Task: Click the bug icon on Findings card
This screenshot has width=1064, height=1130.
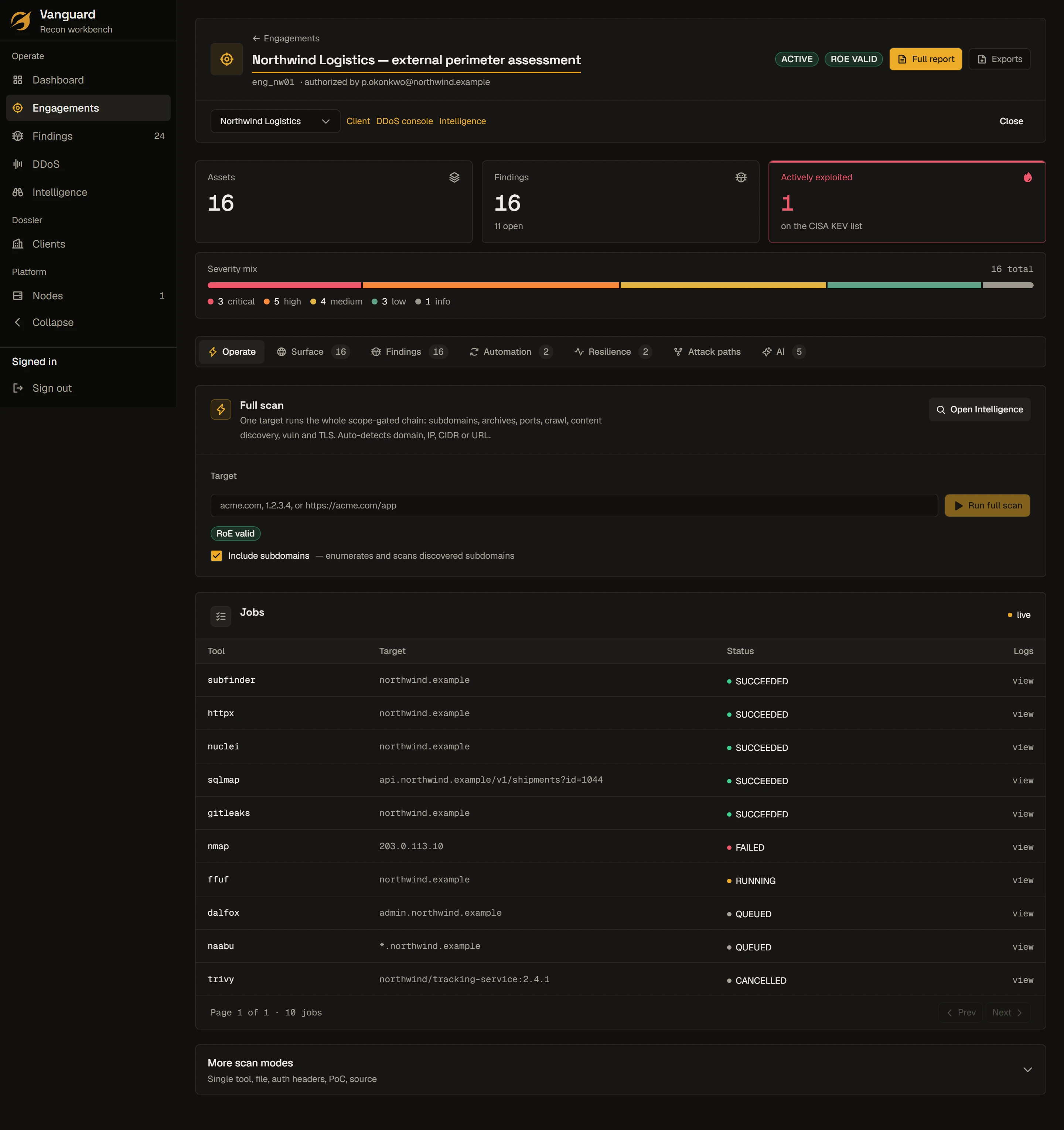Action: point(741,177)
